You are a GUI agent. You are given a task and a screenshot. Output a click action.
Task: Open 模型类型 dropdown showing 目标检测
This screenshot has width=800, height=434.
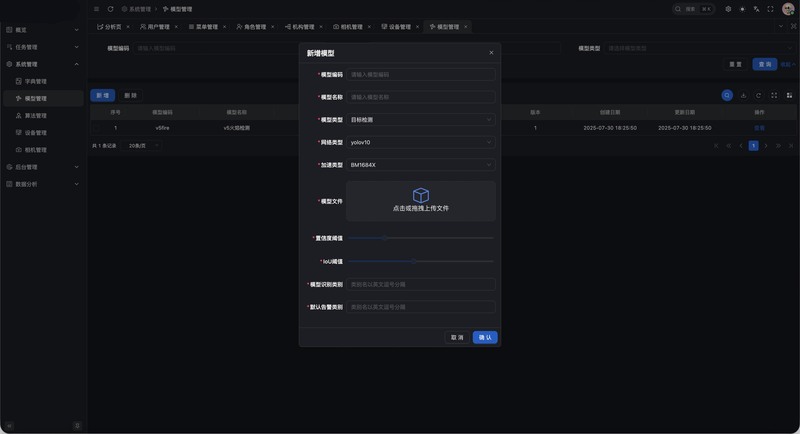[421, 120]
